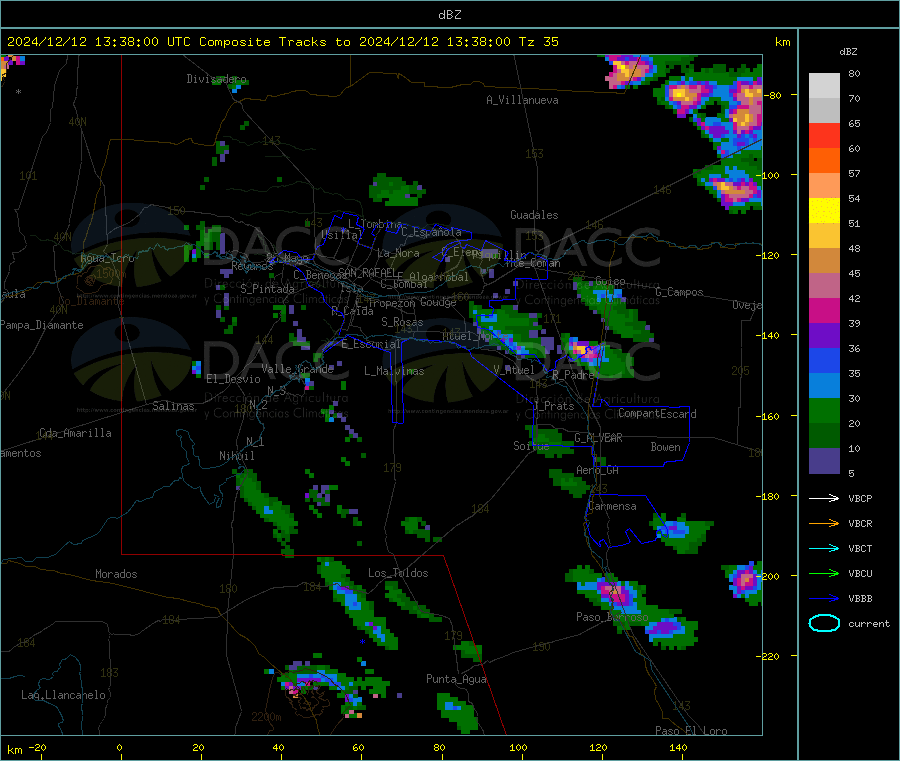Click the 'Divisadero' map label

pyautogui.click(x=216, y=79)
